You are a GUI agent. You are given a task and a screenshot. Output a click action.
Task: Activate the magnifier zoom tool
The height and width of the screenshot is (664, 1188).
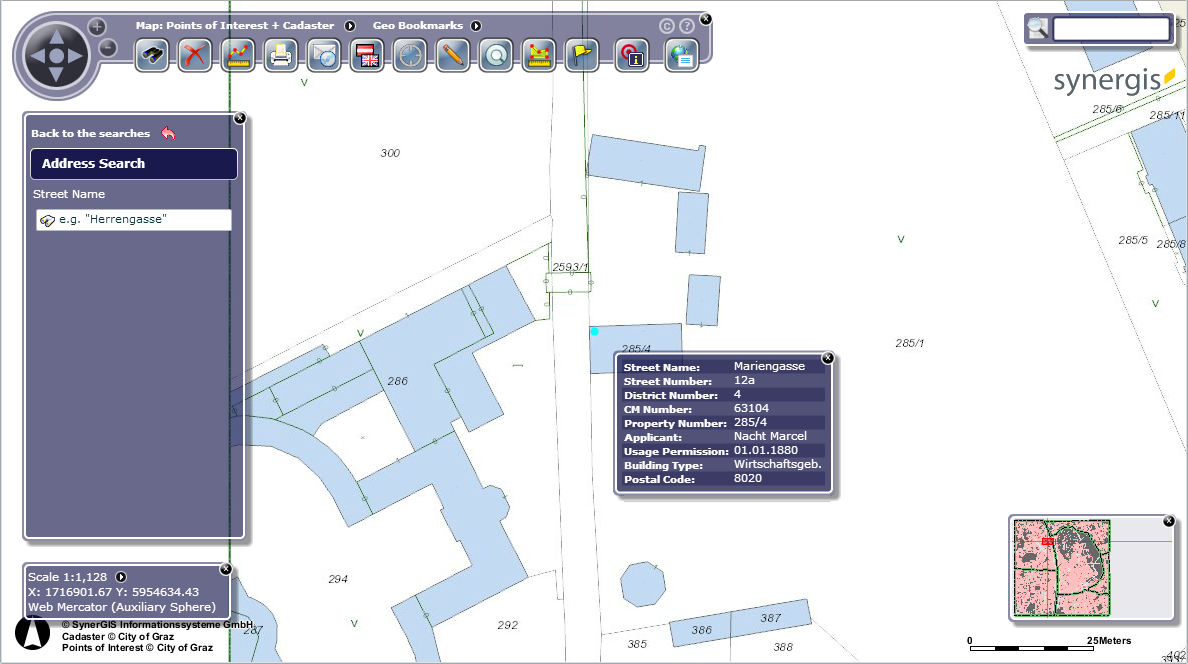pos(496,56)
